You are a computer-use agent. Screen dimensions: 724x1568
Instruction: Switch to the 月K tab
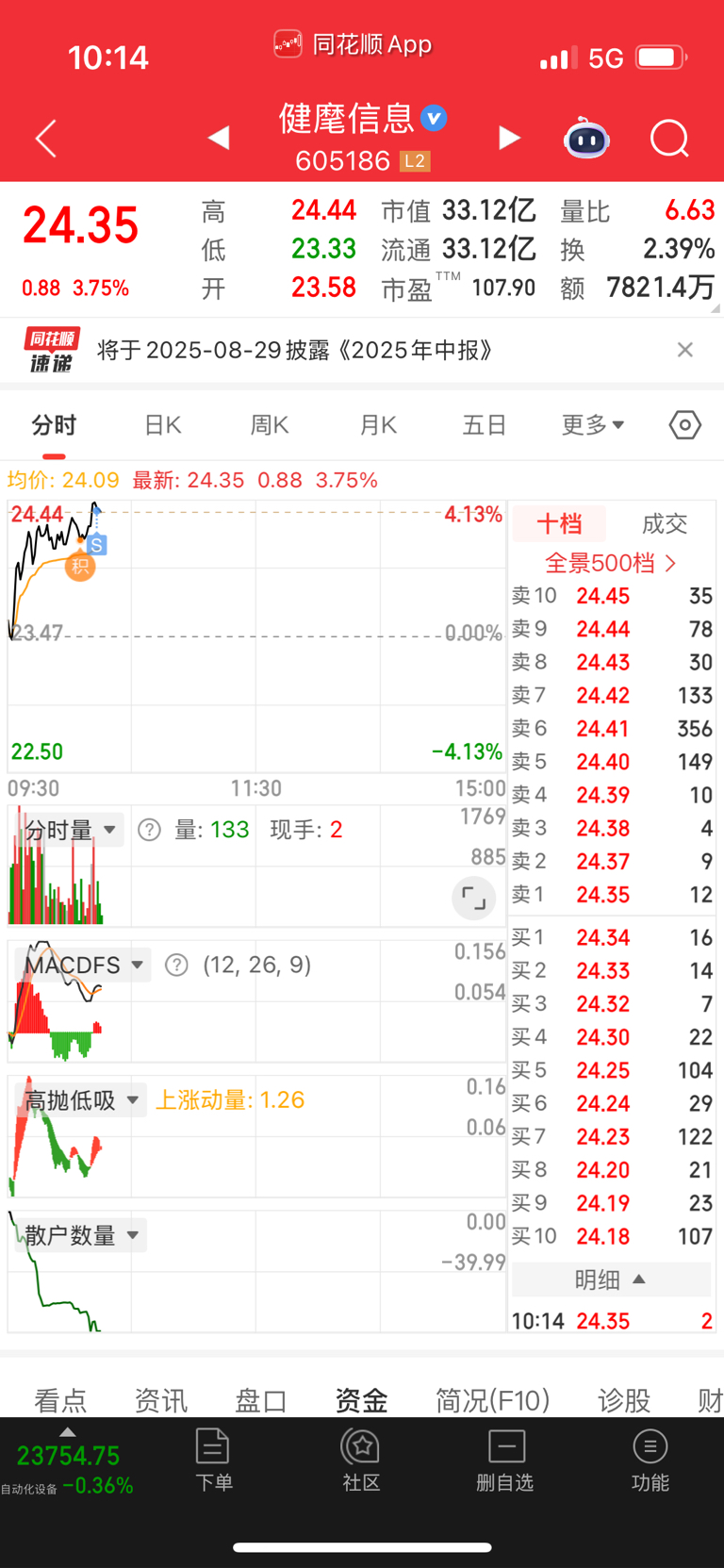(x=378, y=425)
